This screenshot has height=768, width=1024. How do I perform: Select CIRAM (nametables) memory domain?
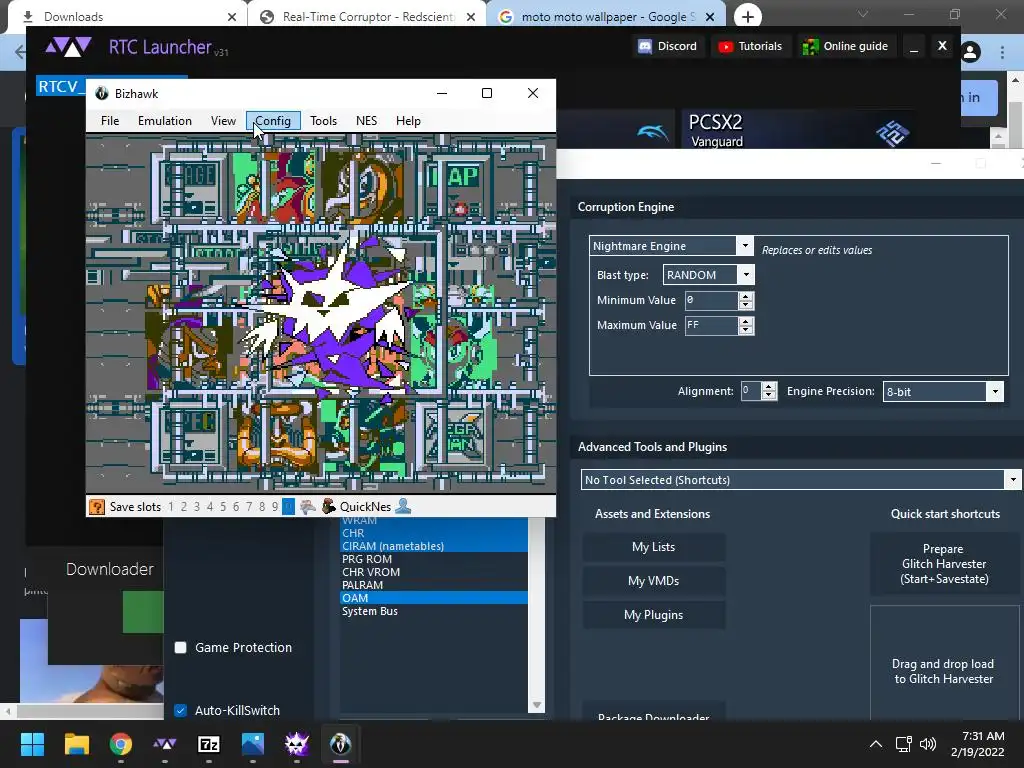coord(434,546)
